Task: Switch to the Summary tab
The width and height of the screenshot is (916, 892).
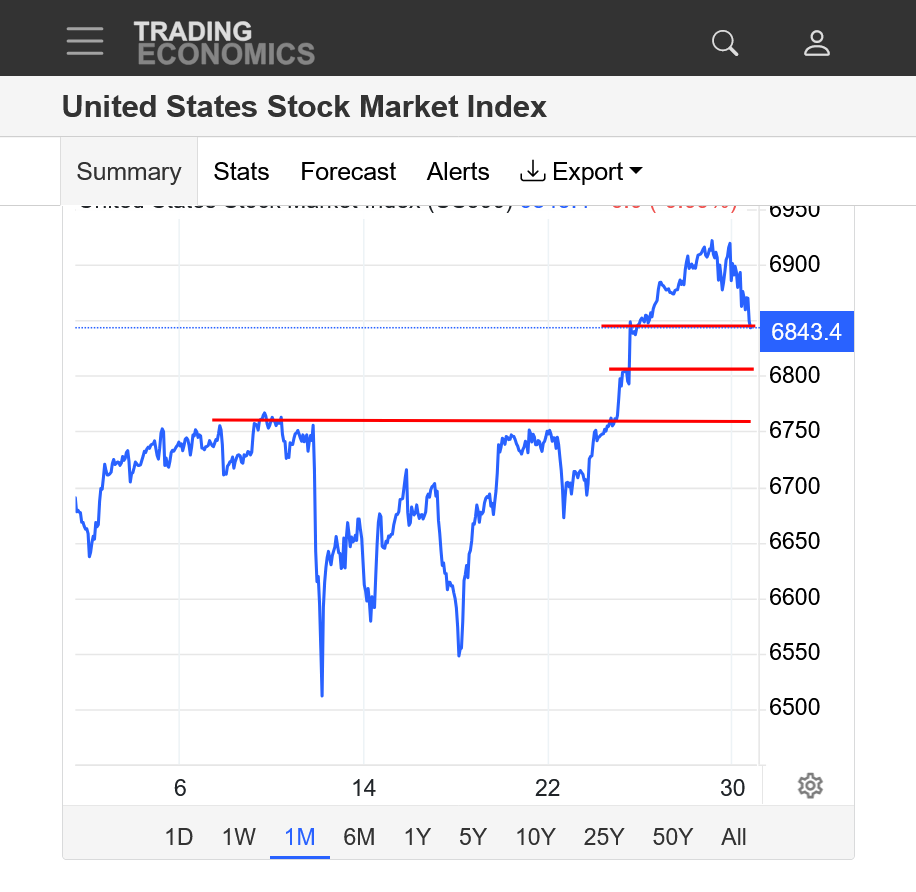Action: point(129,172)
